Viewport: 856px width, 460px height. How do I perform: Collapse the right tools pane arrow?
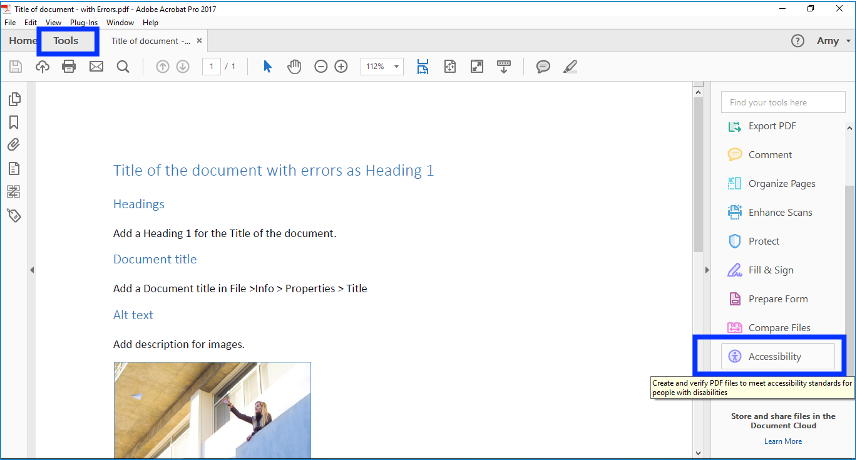click(x=707, y=270)
